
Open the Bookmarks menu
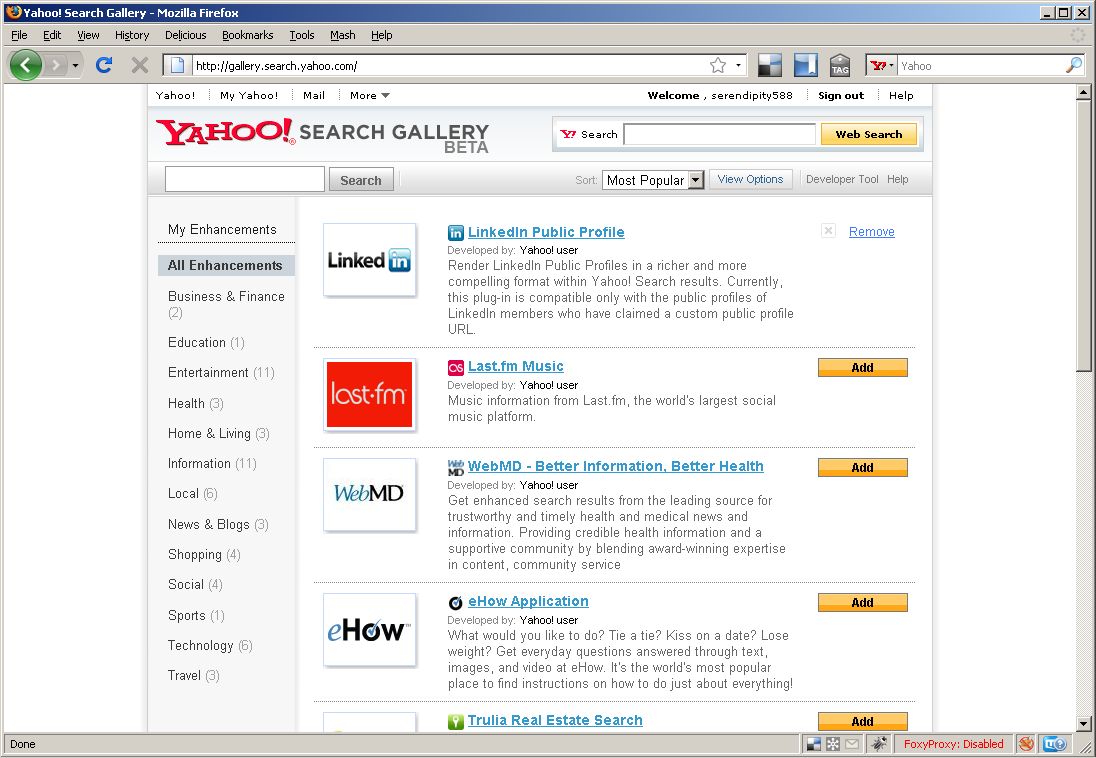tap(247, 35)
